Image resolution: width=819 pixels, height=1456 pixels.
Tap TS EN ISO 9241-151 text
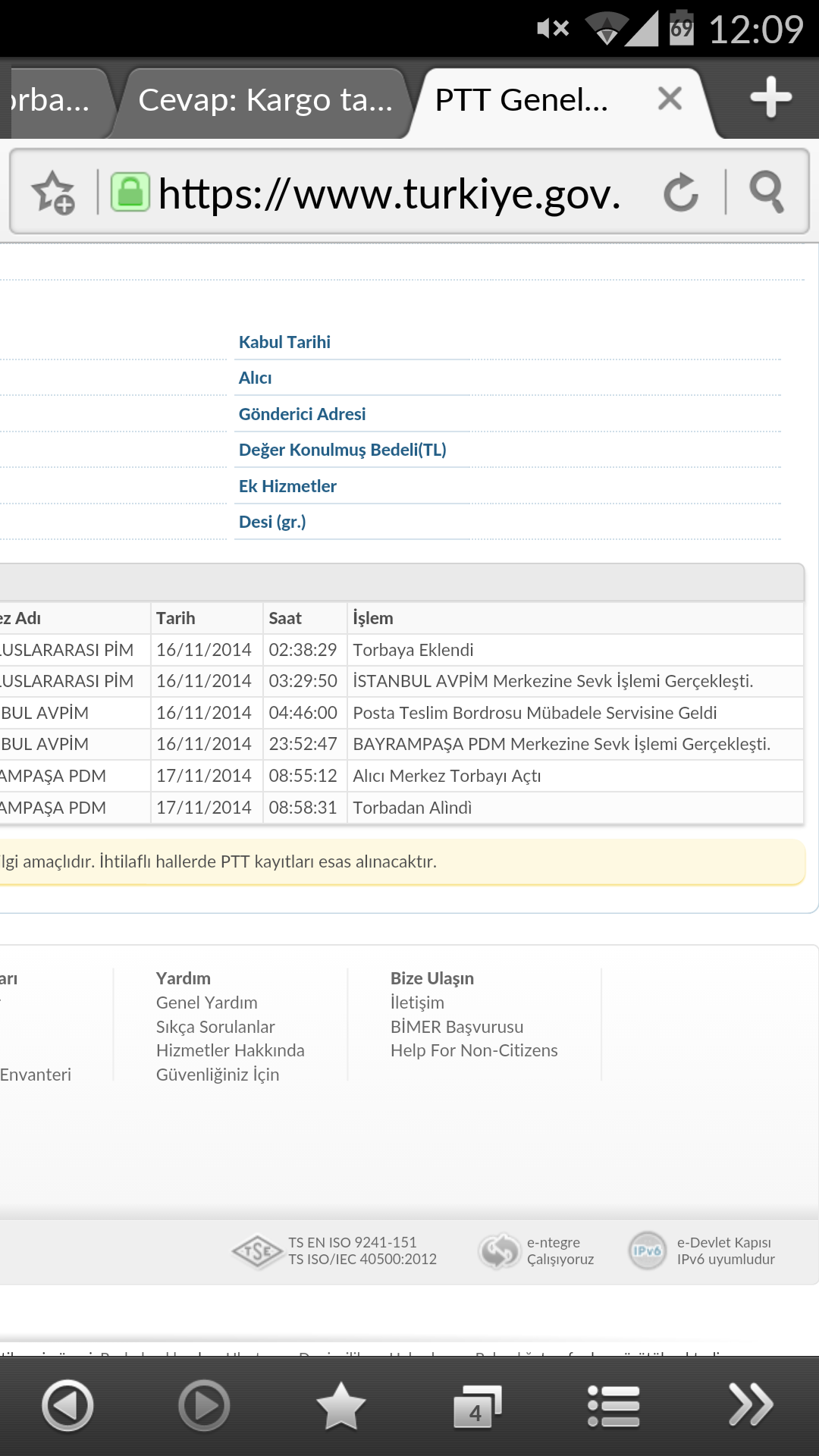(x=353, y=1242)
